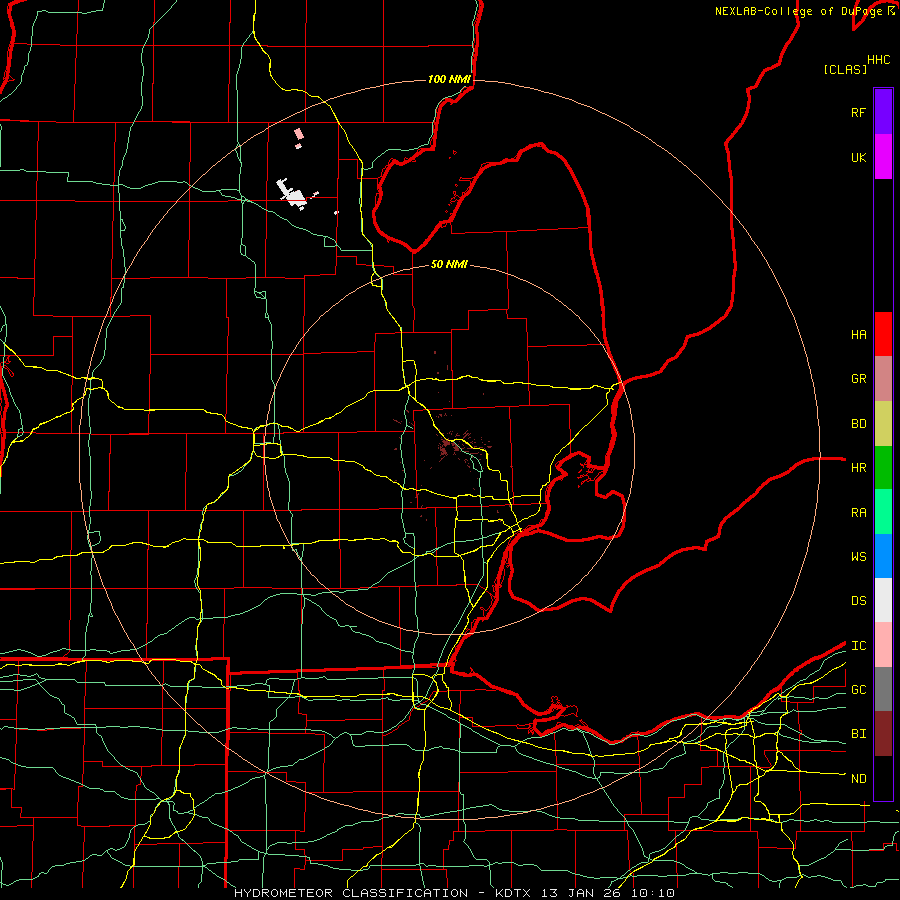Image resolution: width=900 pixels, height=900 pixels.
Task: Click the UK magenta legend swatch
Action: coord(883,157)
